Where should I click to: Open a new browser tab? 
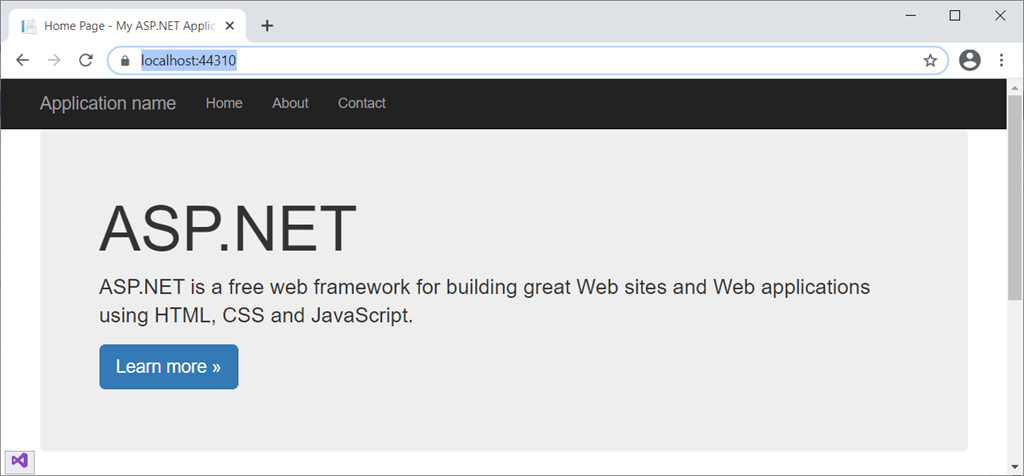pyautogui.click(x=267, y=26)
